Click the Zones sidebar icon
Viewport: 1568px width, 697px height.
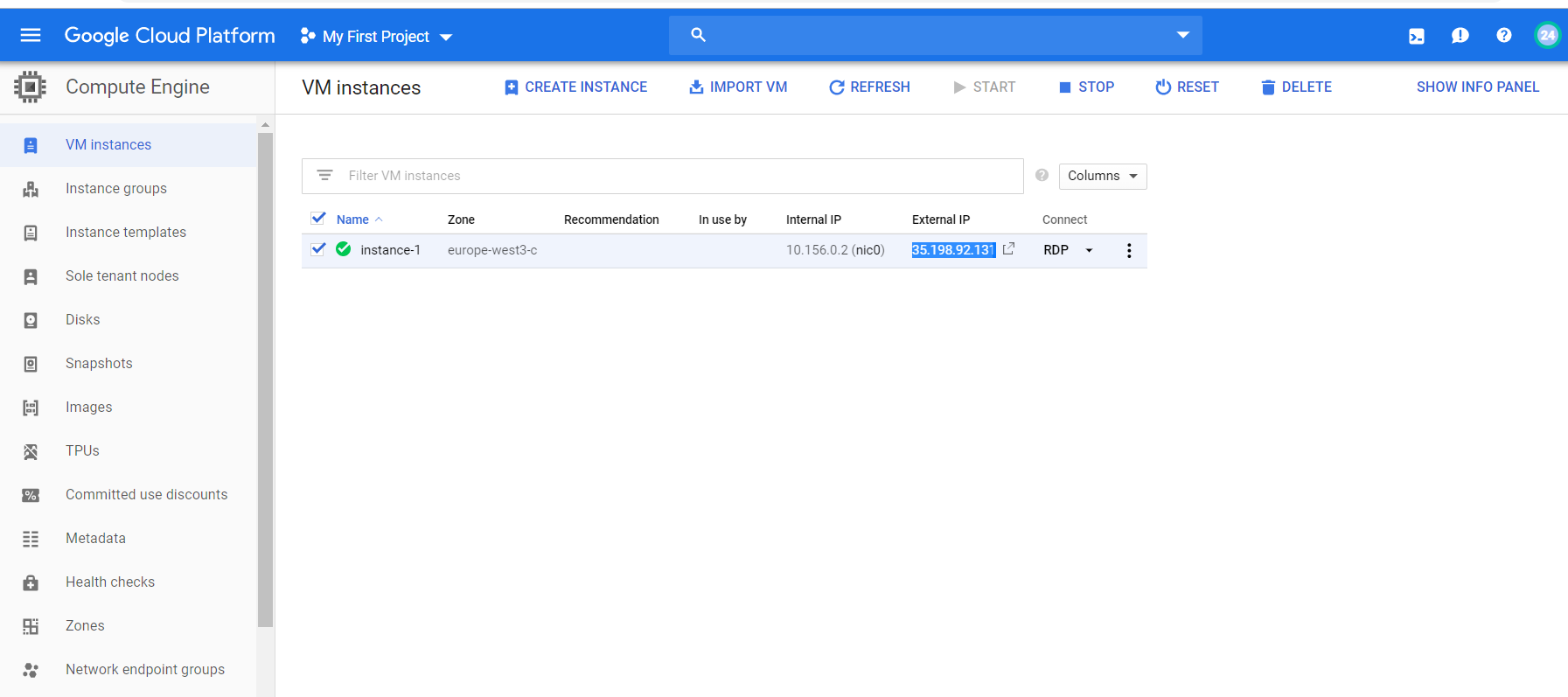(31, 626)
